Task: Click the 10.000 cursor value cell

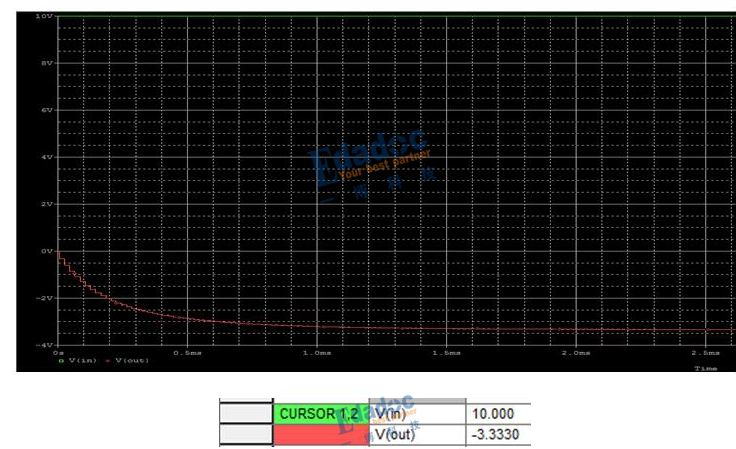Action: click(x=498, y=414)
